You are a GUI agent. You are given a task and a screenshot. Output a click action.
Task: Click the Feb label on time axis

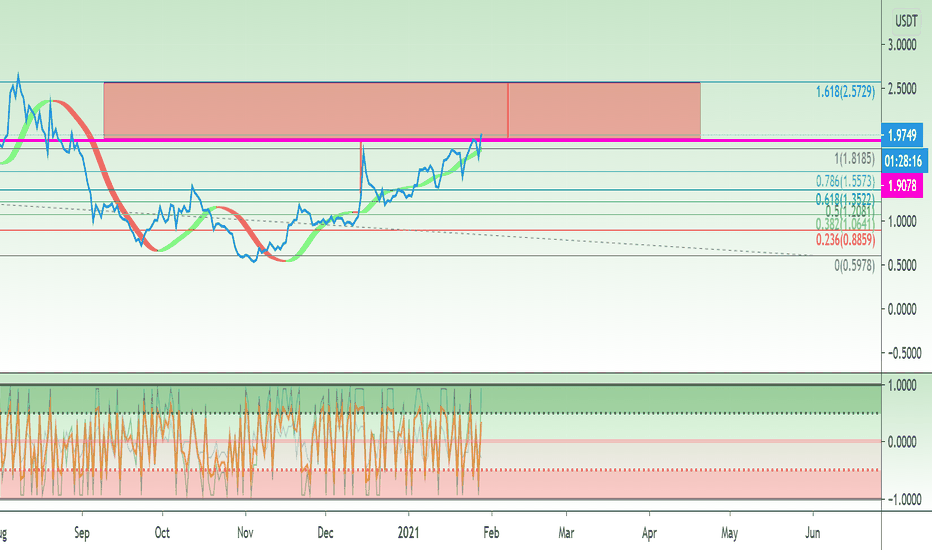(x=491, y=533)
